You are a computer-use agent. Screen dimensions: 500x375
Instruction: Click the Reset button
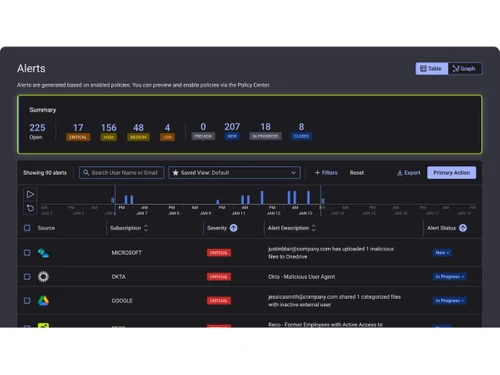(x=357, y=173)
